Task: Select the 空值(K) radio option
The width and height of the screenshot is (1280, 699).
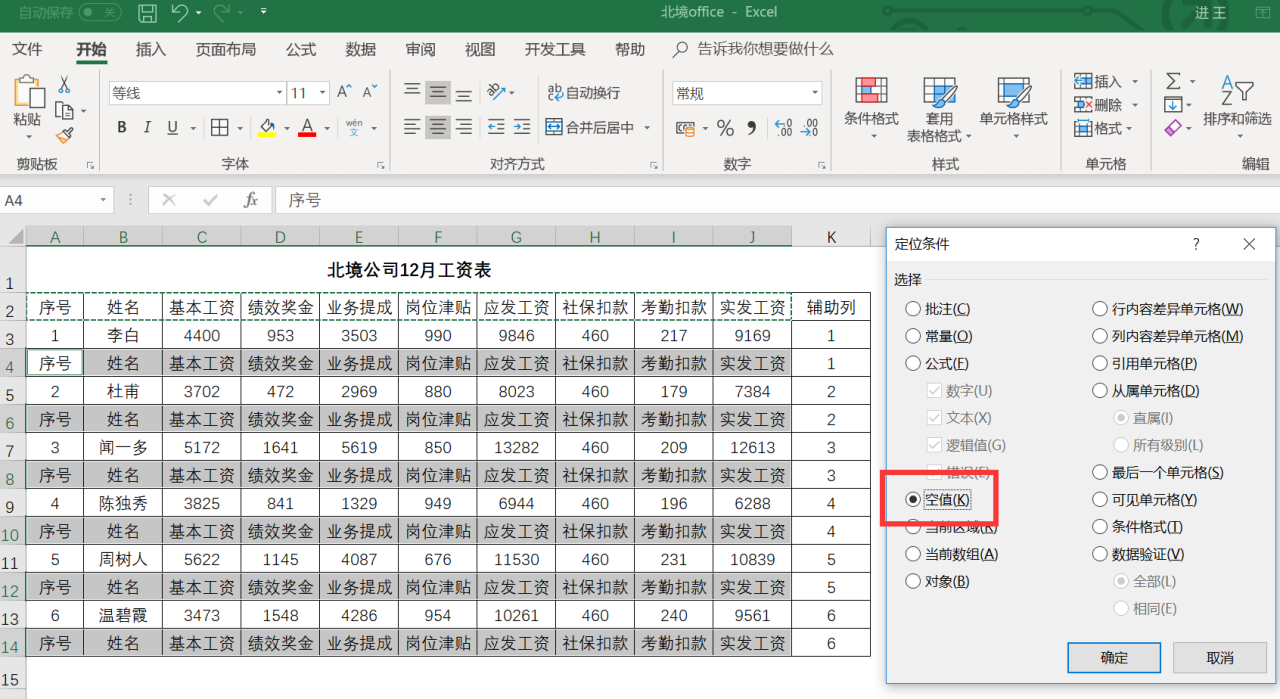Action: coord(937,499)
